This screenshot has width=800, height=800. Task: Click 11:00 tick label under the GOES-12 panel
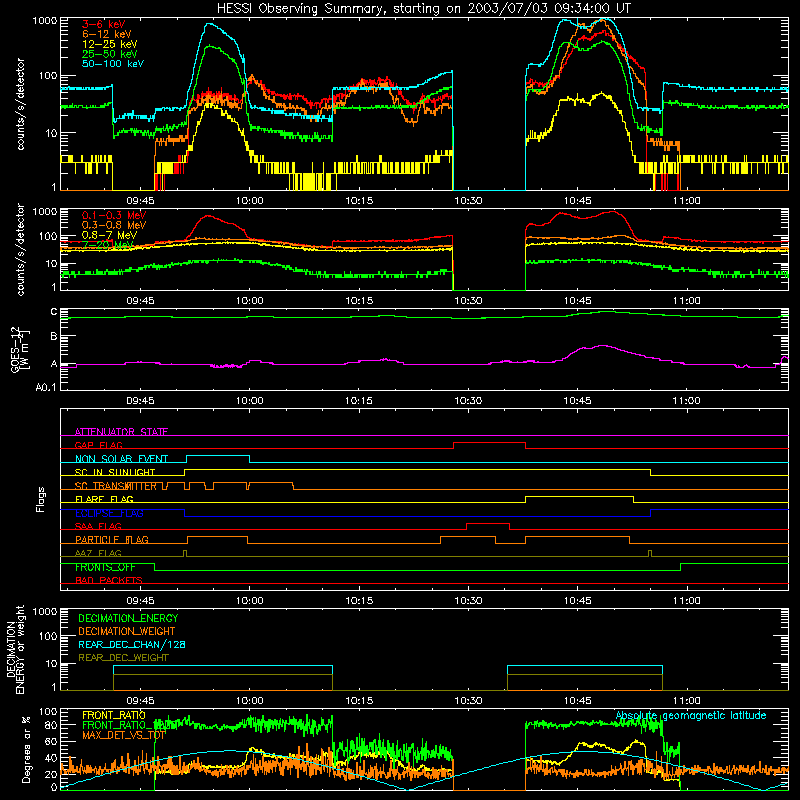(x=686, y=401)
